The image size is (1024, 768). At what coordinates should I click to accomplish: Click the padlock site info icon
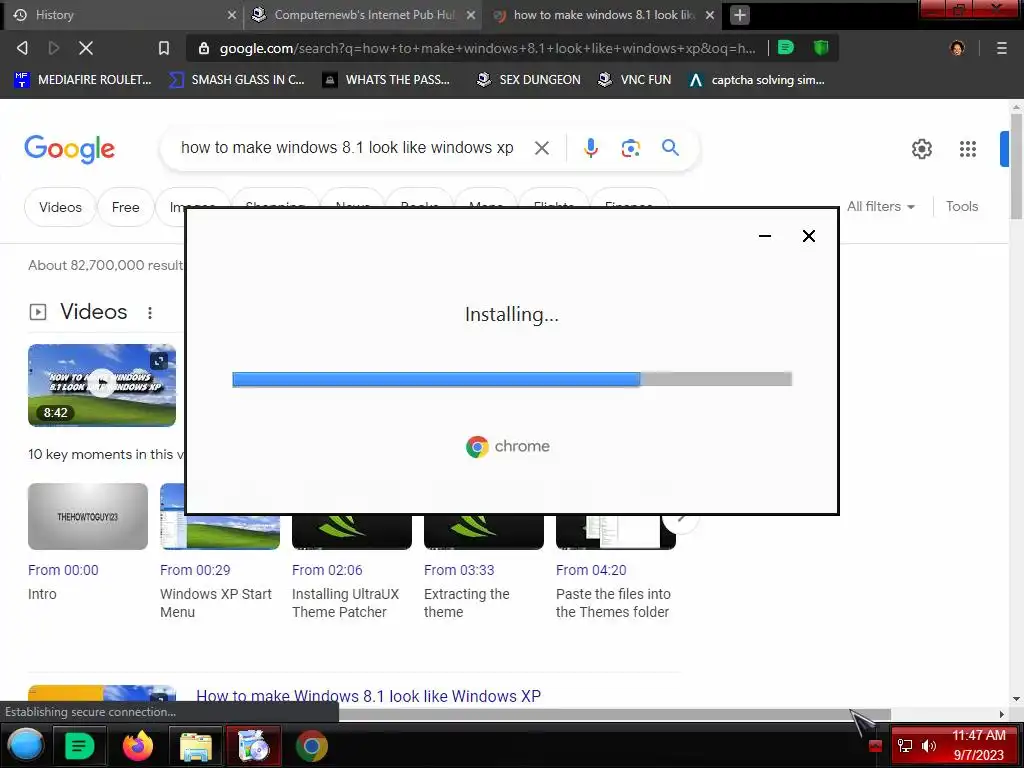[x=204, y=48]
